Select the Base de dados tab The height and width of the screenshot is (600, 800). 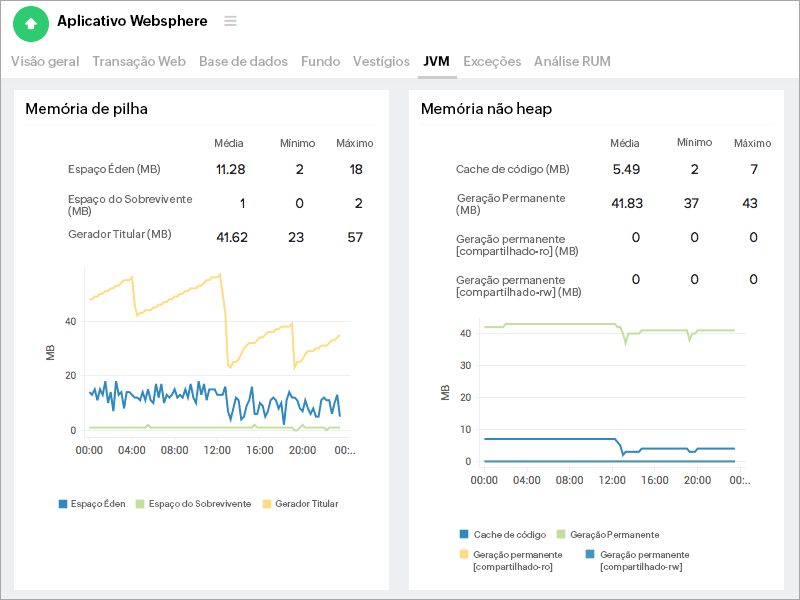[x=243, y=61]
